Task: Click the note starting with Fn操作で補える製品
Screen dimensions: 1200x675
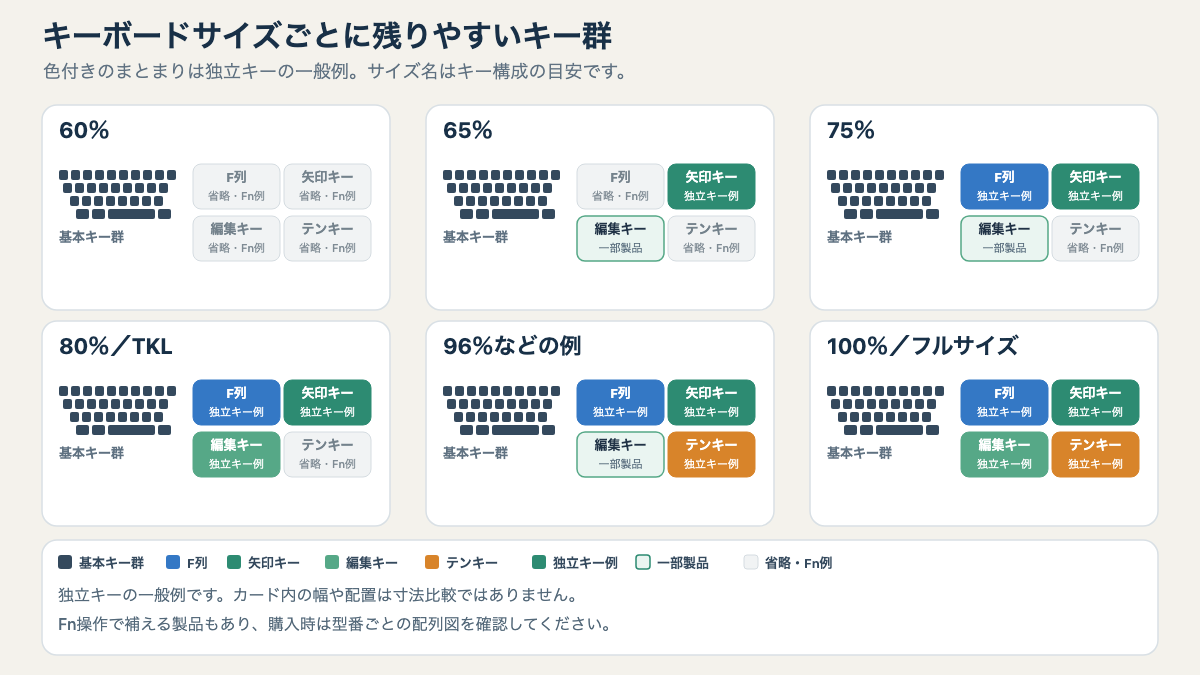Action: [335, 624]
